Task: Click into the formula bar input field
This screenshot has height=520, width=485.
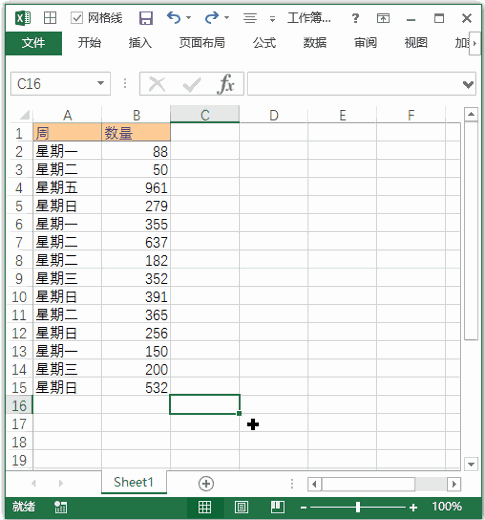Action: coord(355,84)
